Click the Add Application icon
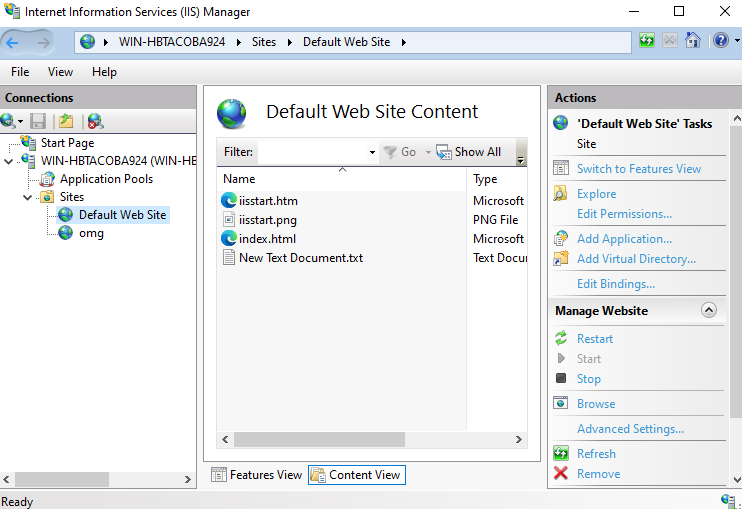 coord(561,238)
